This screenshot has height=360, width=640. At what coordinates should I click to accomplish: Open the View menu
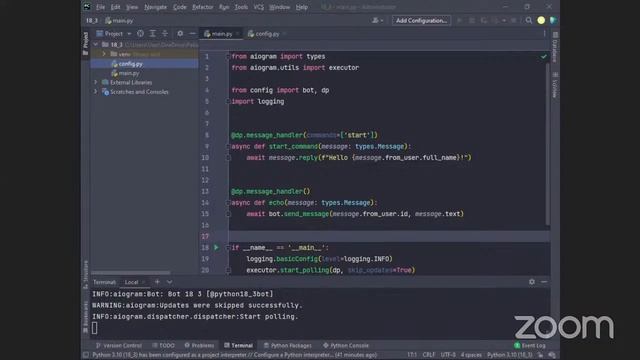point(132,7)
